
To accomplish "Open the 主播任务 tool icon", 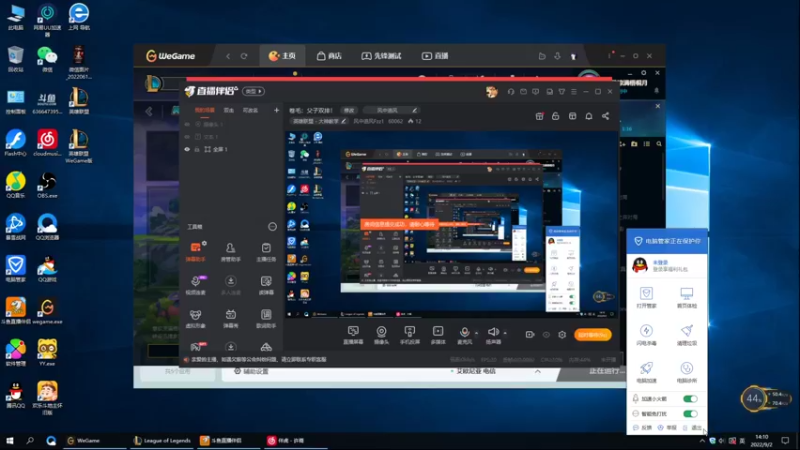I will (266, 252).
